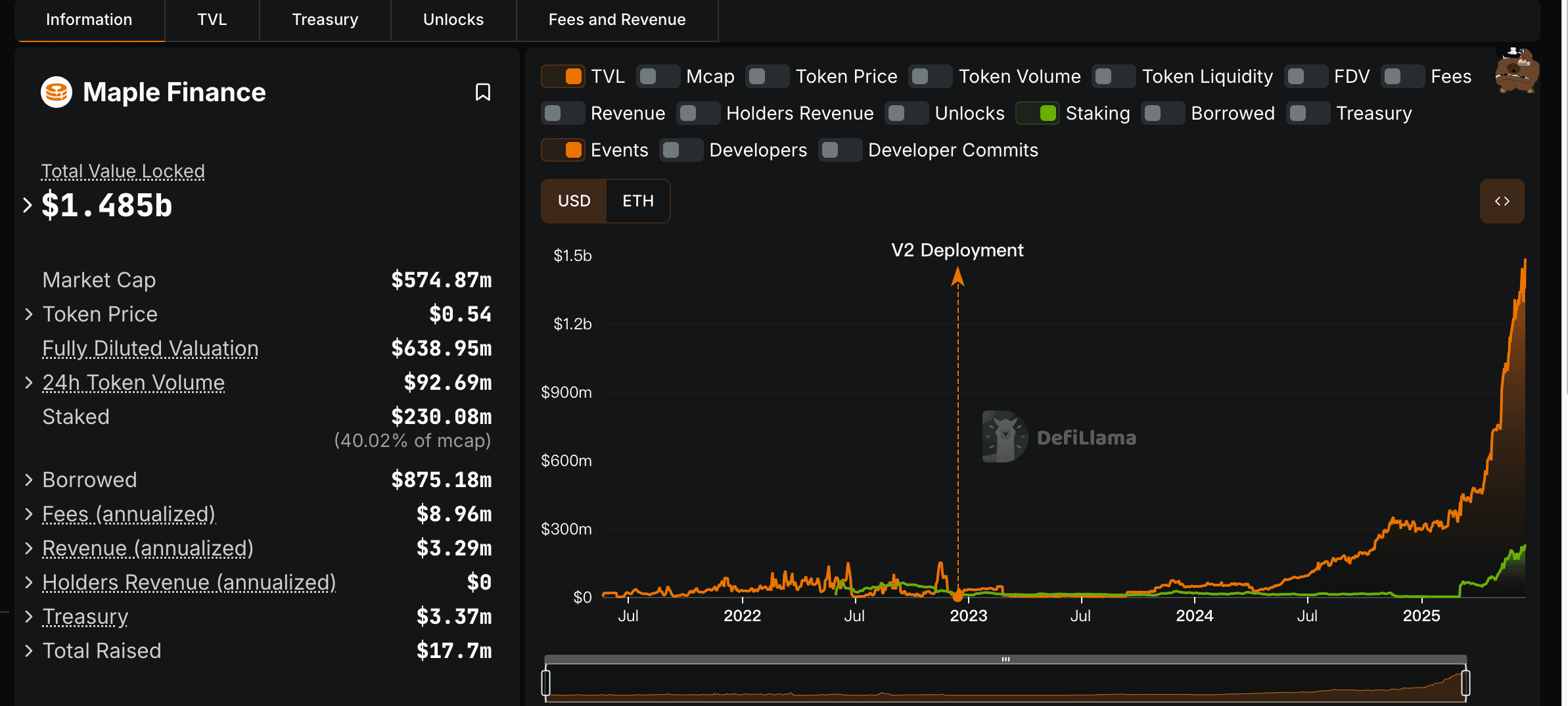Expand the Total Raised row
The width and height of the screenshot is (1568, 706).
click(x=29, y=651)
